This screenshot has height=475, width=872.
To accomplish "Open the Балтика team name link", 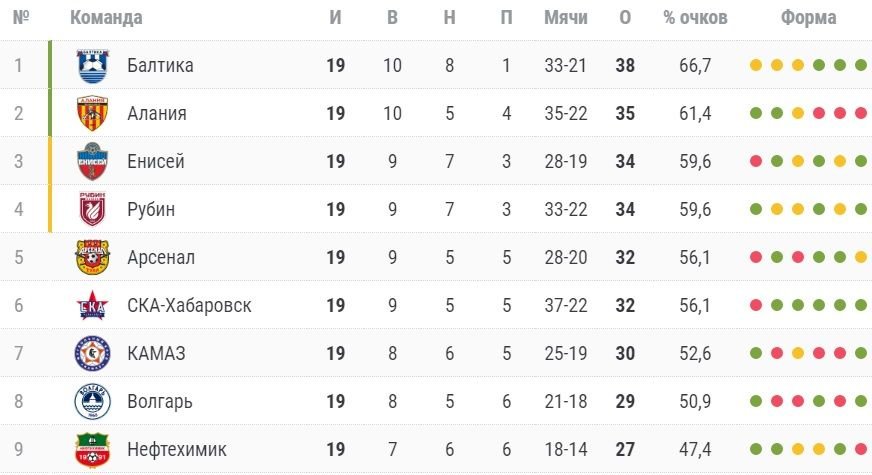I will click(x=160, y=66).
